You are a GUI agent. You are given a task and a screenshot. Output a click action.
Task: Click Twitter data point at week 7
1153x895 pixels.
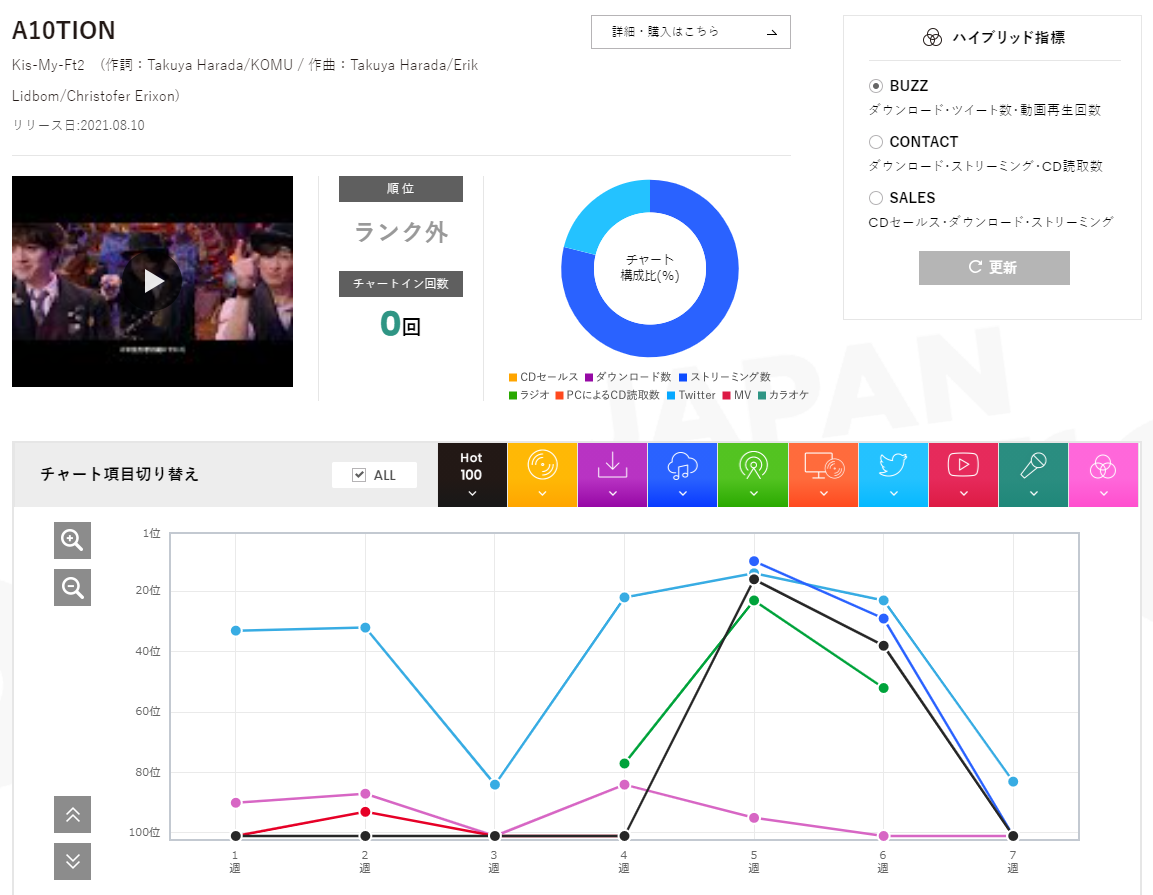1013,781
